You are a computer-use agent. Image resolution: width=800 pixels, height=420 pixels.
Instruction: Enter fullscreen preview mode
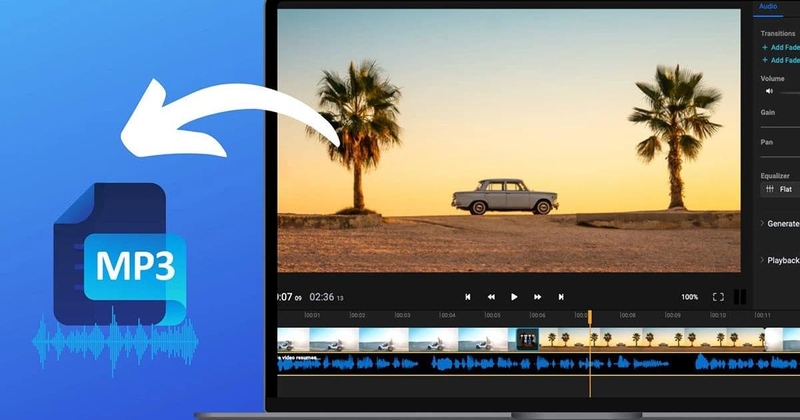[x=718, y=297]
